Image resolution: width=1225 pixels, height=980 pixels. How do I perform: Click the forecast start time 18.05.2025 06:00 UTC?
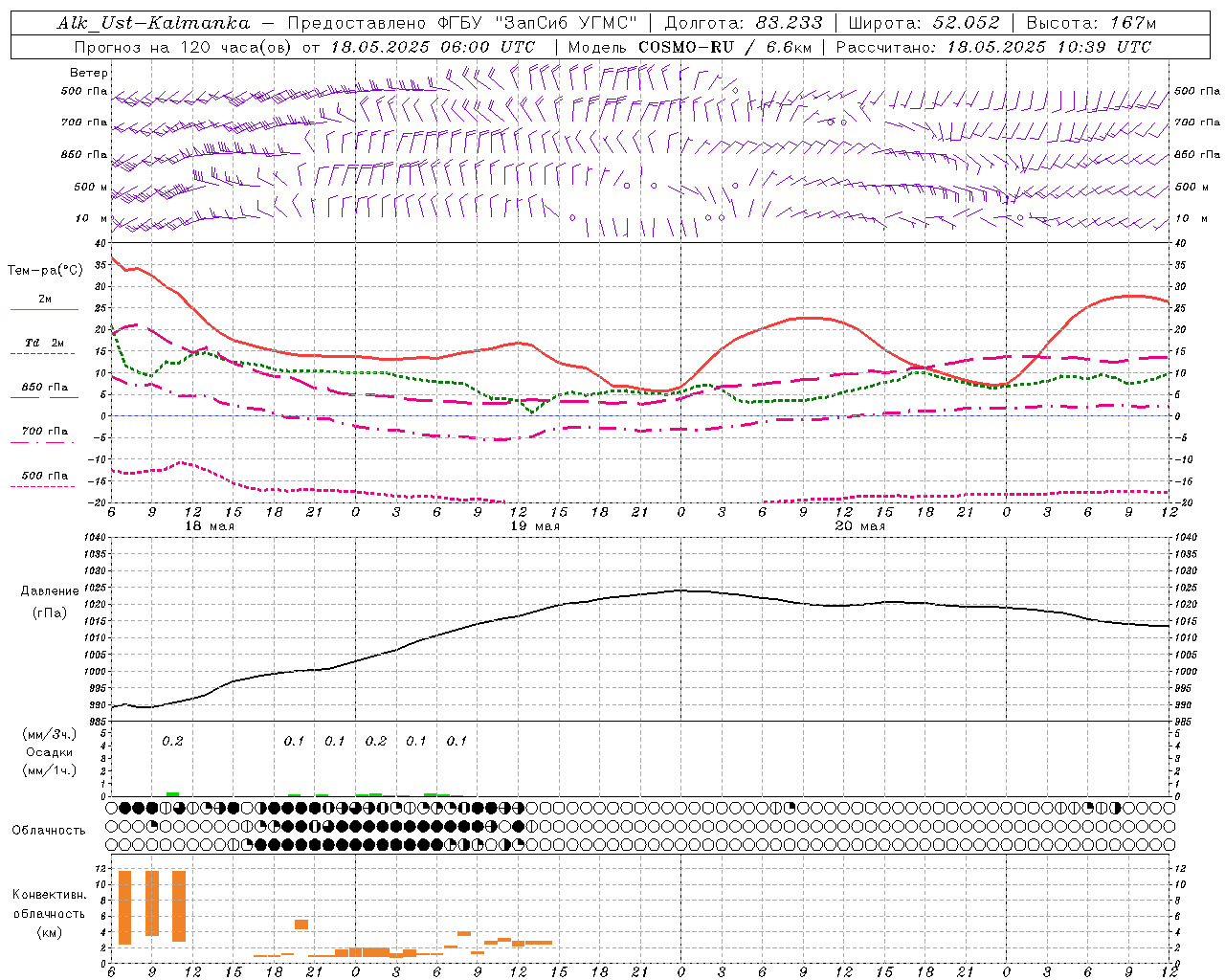(433, 47)
